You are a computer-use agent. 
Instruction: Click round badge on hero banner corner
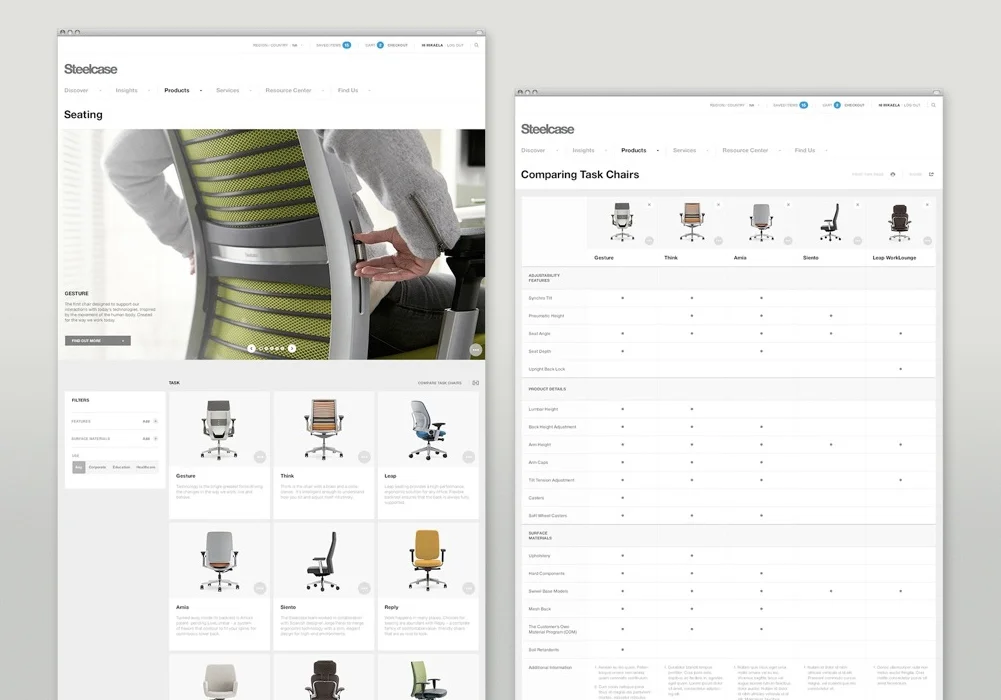476,350
